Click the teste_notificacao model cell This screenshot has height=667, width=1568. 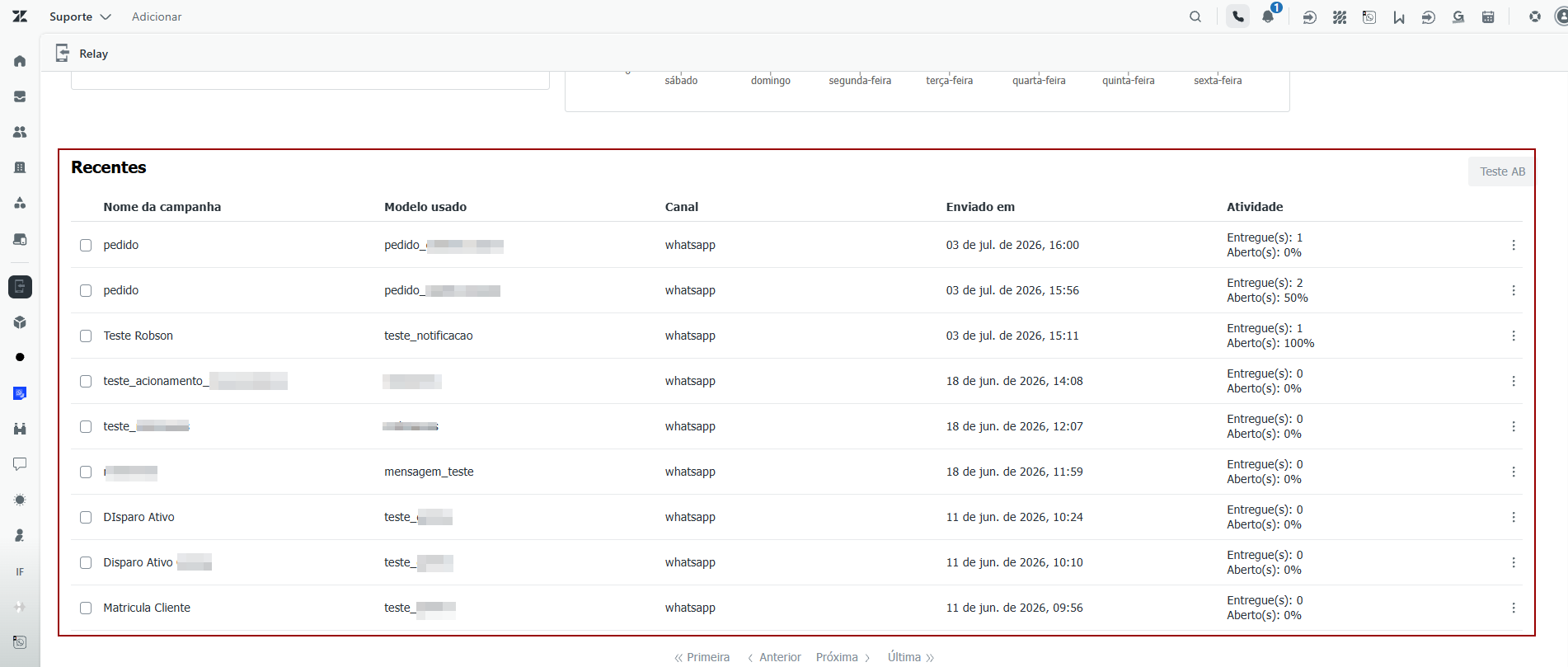[429, 336]
